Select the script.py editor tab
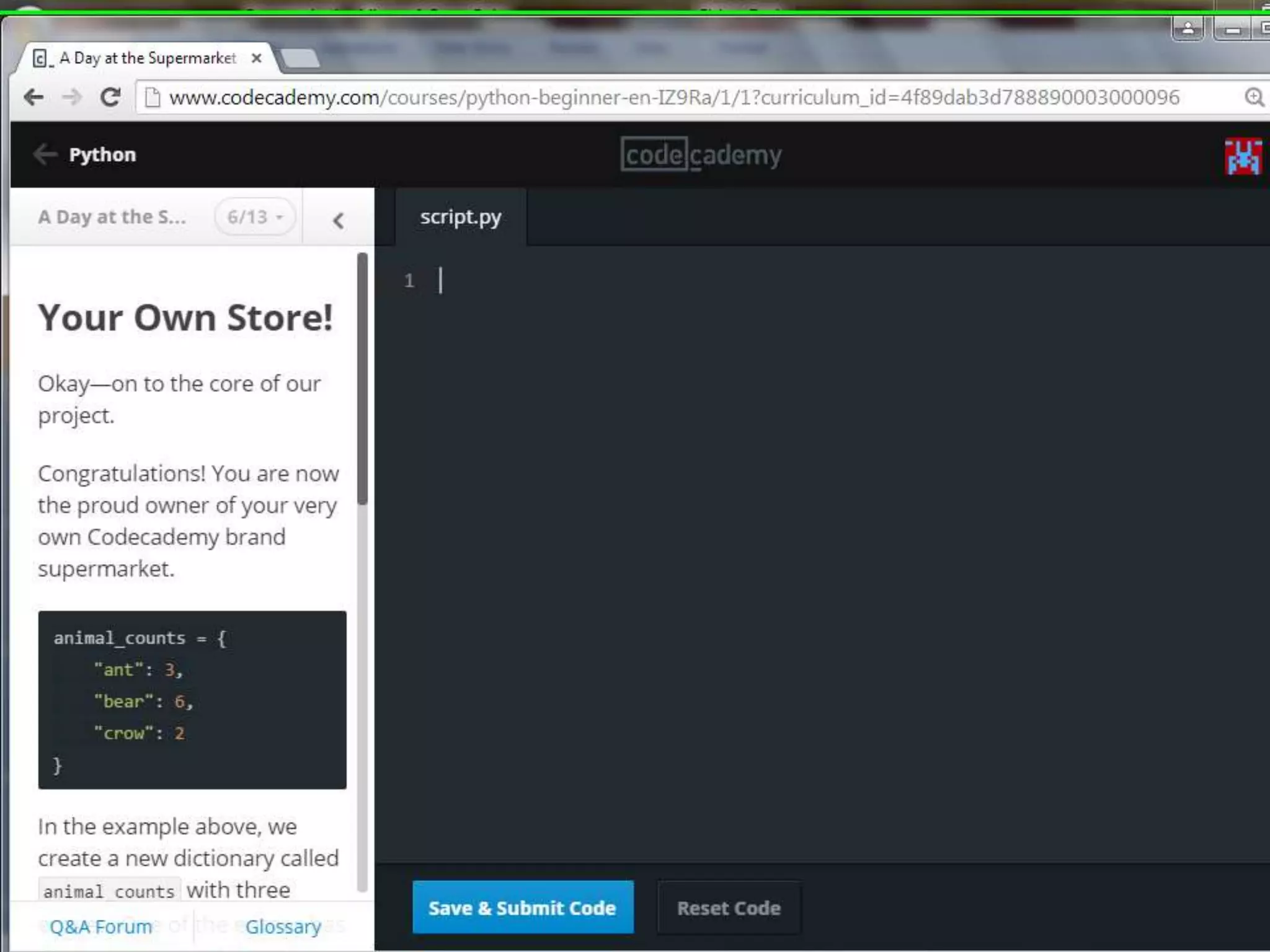1270x952 pixels. click(460, 217)
